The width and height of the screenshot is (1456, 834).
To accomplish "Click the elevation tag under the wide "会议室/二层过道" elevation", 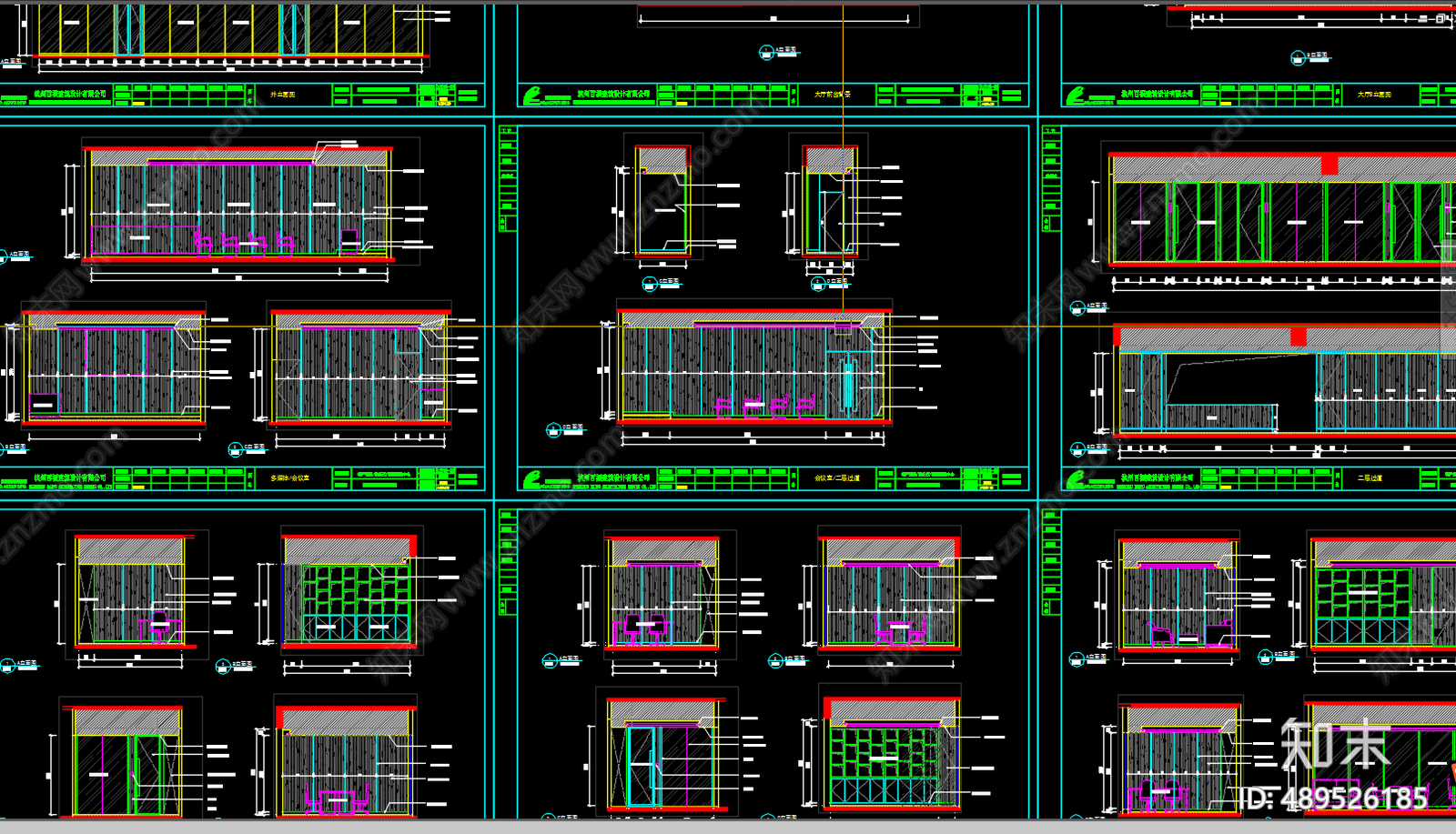I will (x=564, y=428).
